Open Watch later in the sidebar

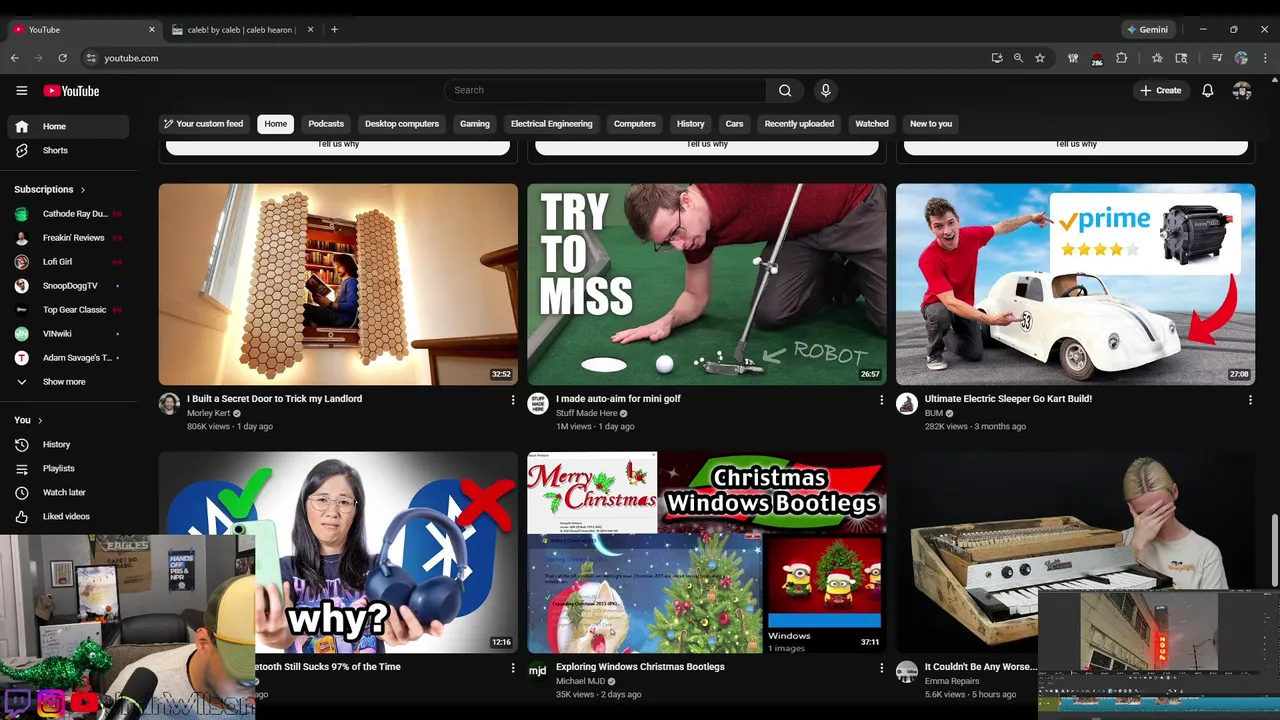point(68,492)
